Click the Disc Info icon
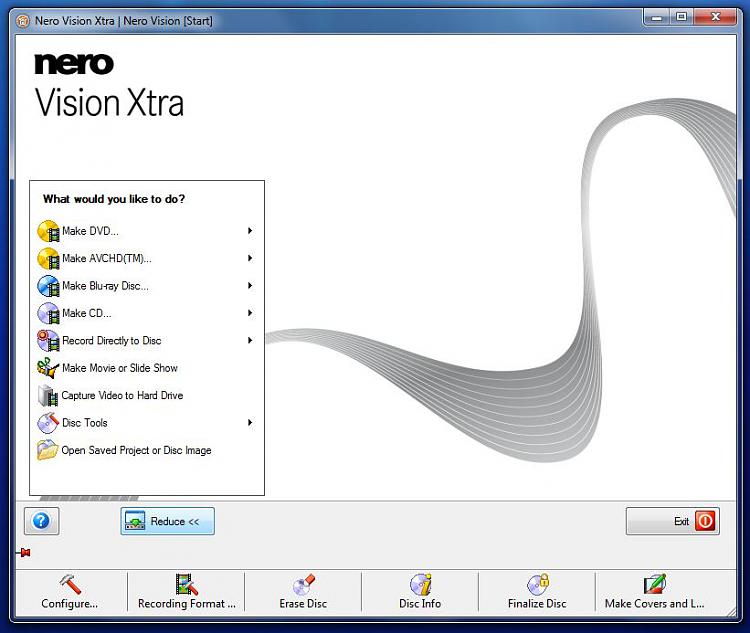 pyautogui.click(x=420, y=584)
